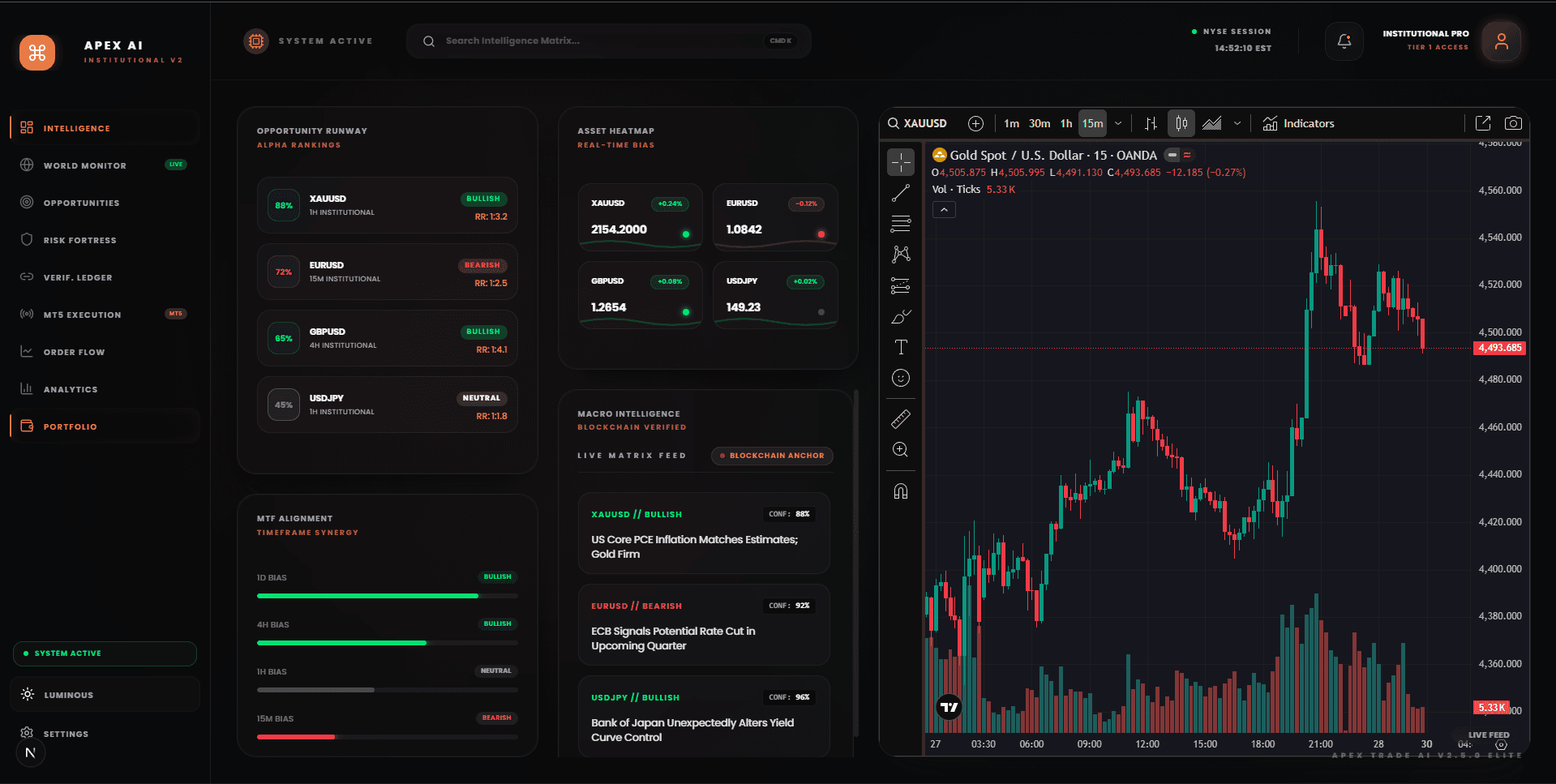Click the N badge at sidebar bottom

[x=30, y=752]
